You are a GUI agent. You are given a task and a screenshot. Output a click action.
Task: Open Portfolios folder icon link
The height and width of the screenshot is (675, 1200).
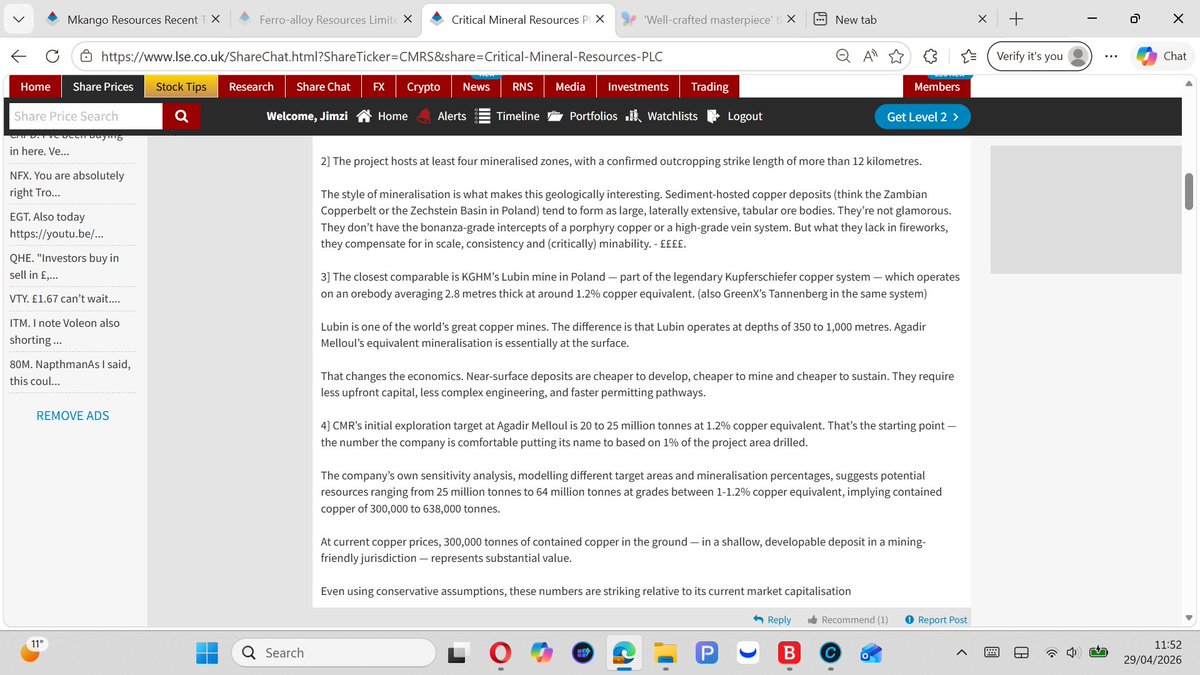tap(582, 116)
